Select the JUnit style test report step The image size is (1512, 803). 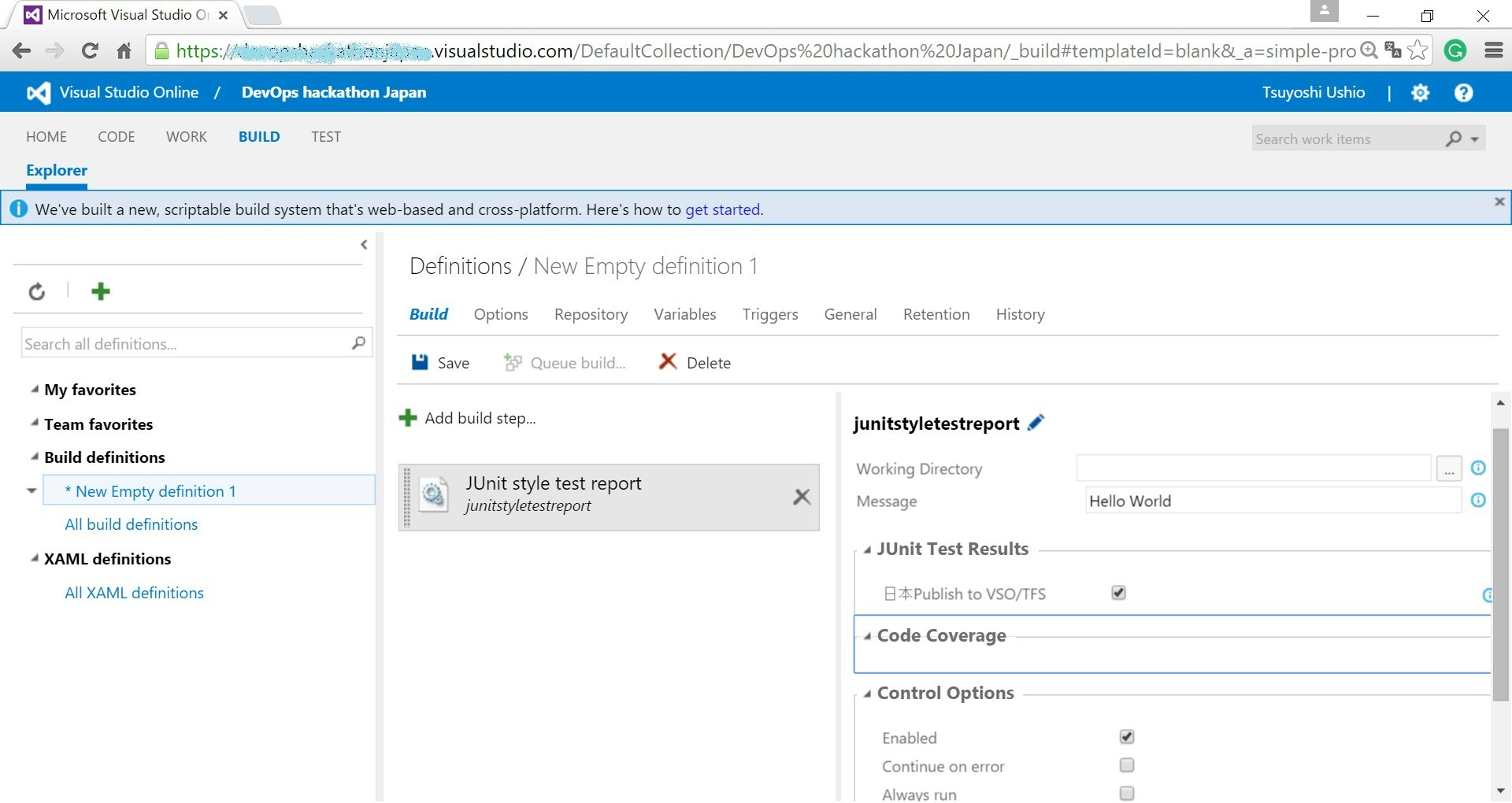point(609,497)
